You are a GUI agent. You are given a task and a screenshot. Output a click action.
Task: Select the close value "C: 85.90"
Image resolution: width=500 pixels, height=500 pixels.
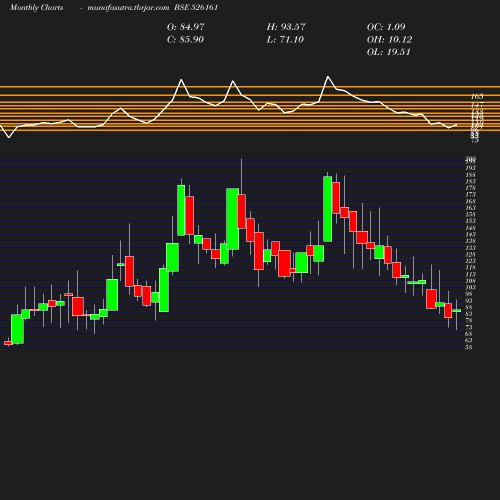pyautogui.click(x=185, y=40)
